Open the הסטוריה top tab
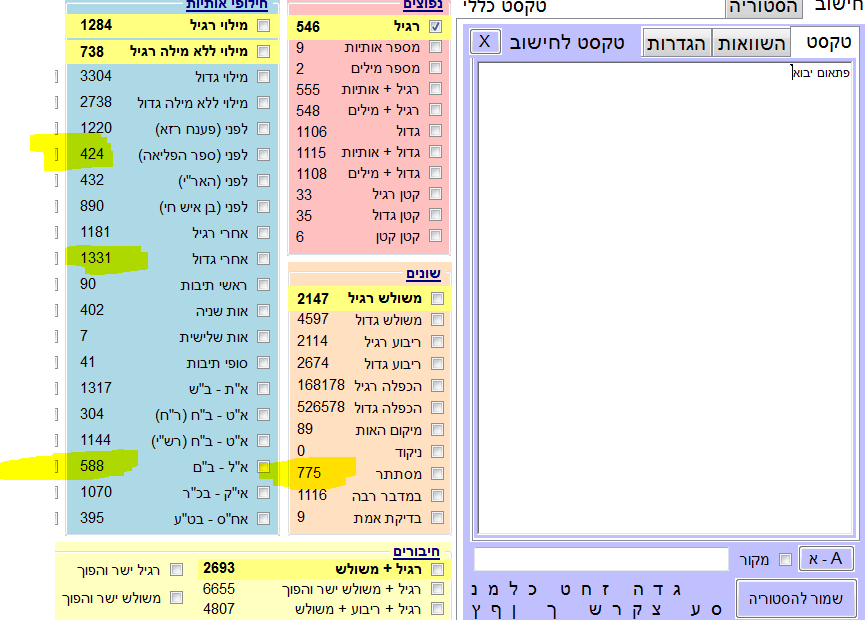The width and height of the screenshot is (868, 620). point(762,7)
